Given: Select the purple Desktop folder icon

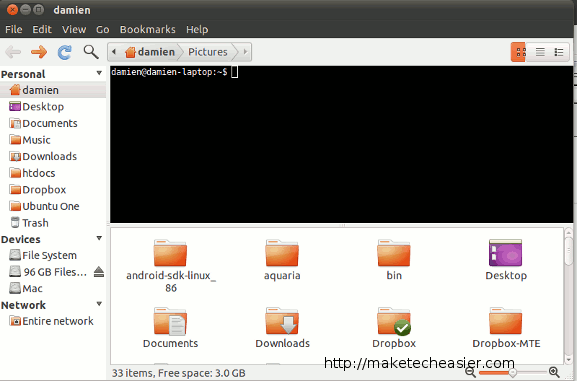Looking at the screenshot, I should tap(506, 253).
